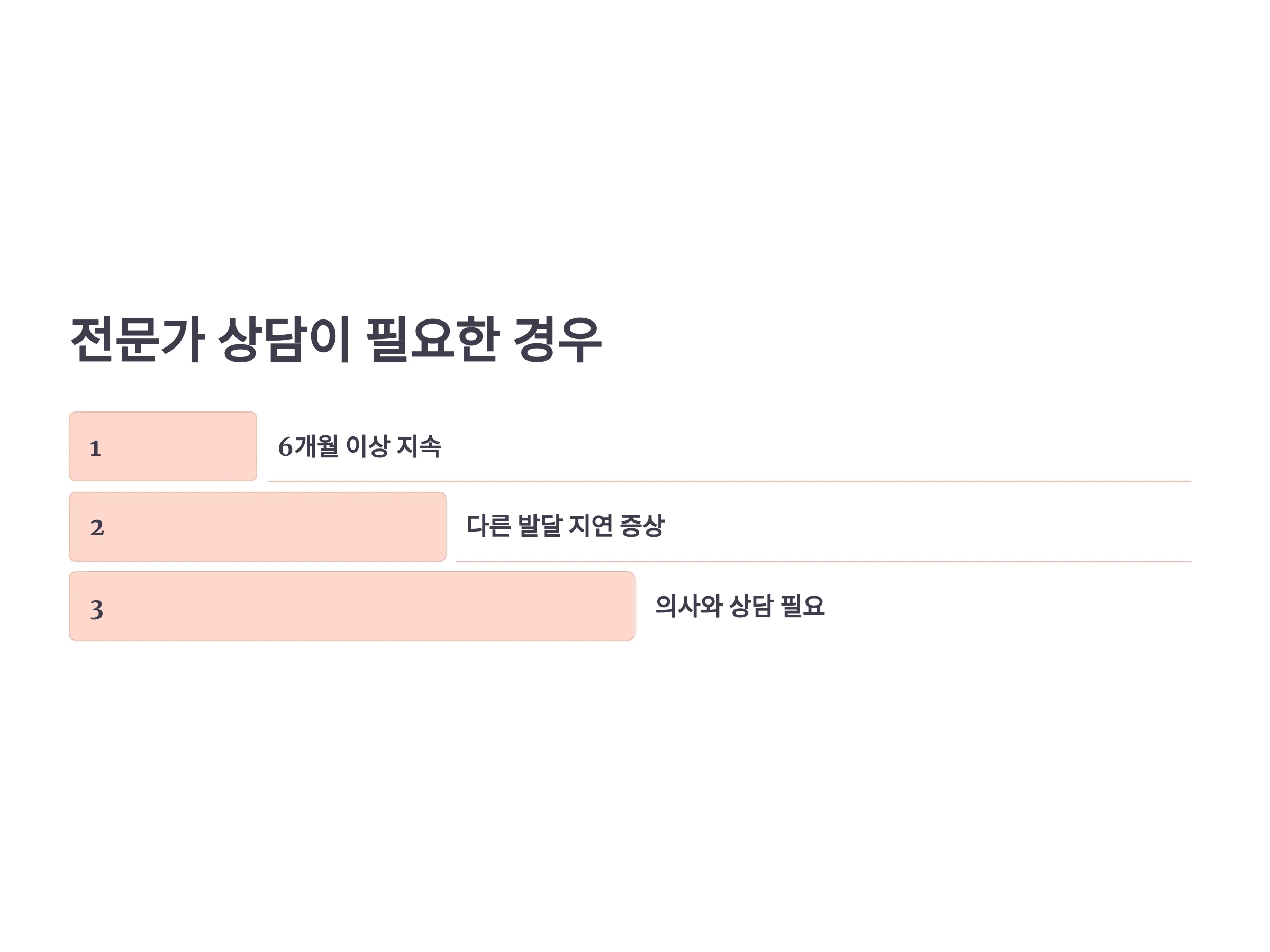This screenshot has width=1270, height=952.
Task: Click the divider line under 6개월 이상 지속
Action: click(x=729, y=481)
